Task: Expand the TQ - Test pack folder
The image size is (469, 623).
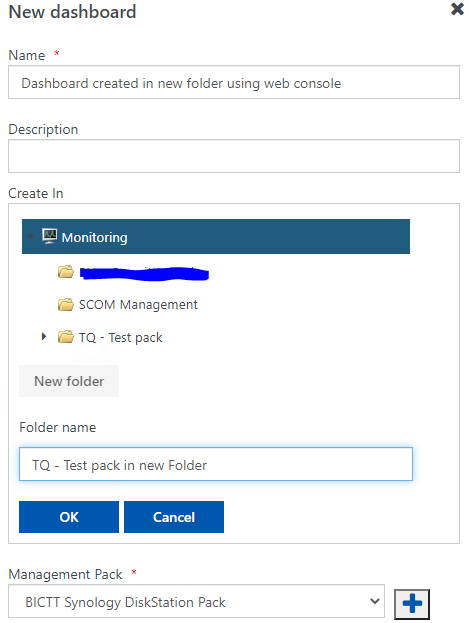Action: tap(44, 337)
